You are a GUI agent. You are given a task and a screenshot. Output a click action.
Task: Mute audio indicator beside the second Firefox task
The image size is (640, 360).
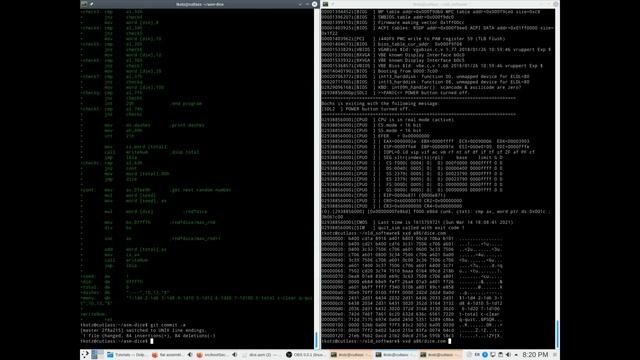pos(235,355)
